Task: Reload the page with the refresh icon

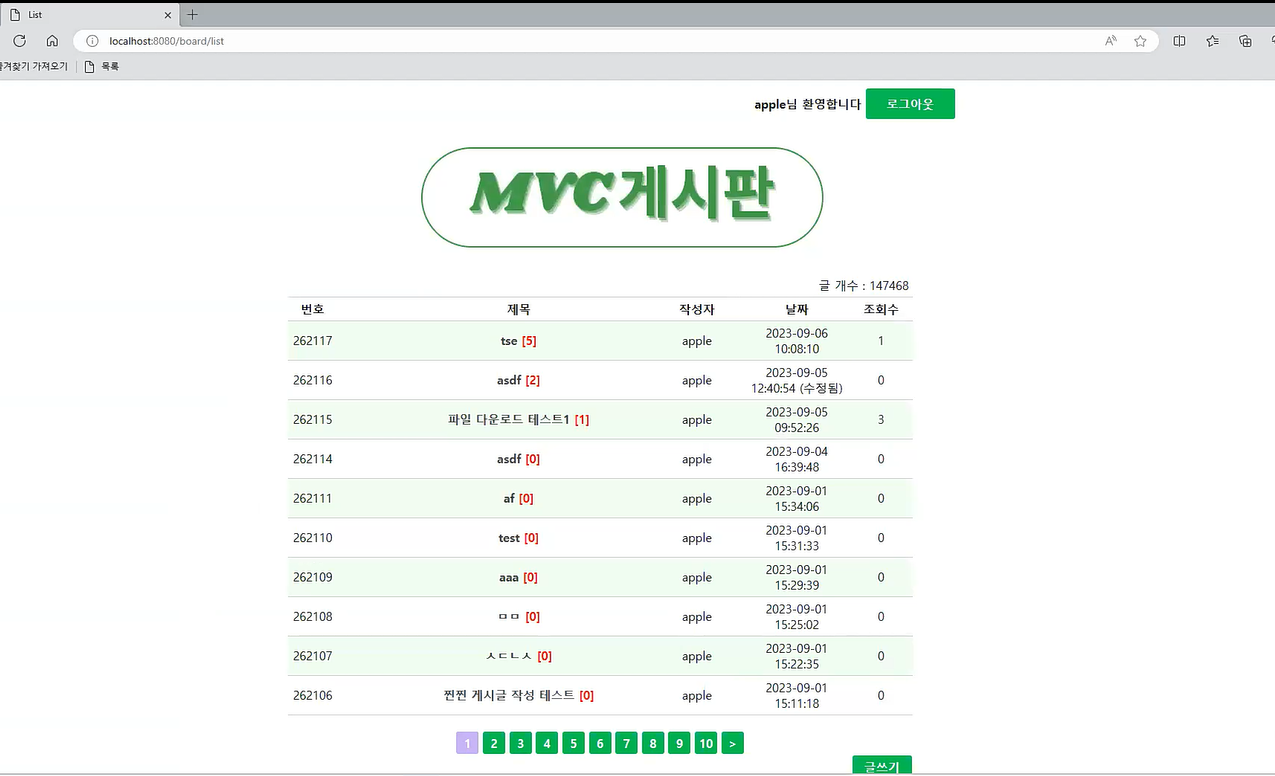Action: 19,41
